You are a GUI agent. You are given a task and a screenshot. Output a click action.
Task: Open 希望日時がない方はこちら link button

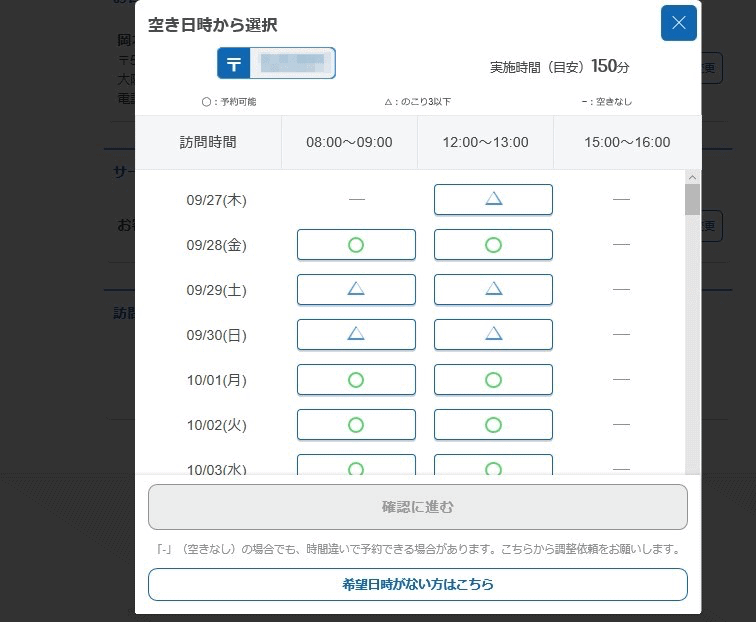[418, 584]
